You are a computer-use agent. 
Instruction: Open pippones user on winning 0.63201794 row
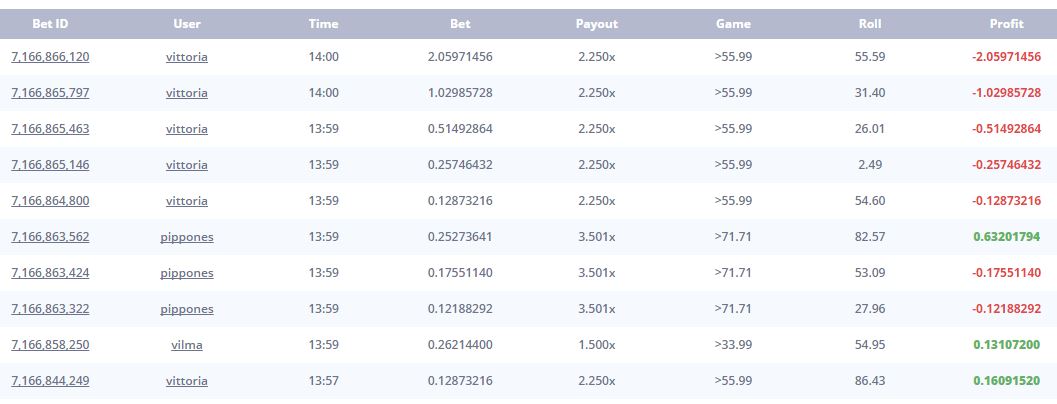(187, 237)
